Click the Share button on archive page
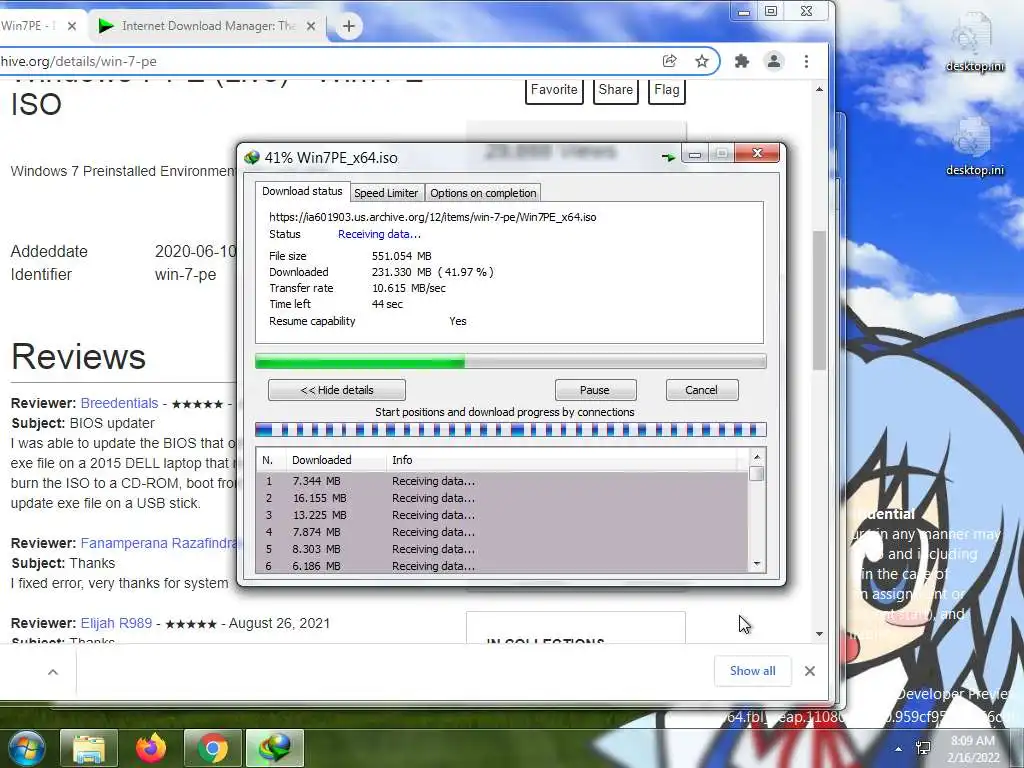 pyautogui.click(x=615, y=90)
